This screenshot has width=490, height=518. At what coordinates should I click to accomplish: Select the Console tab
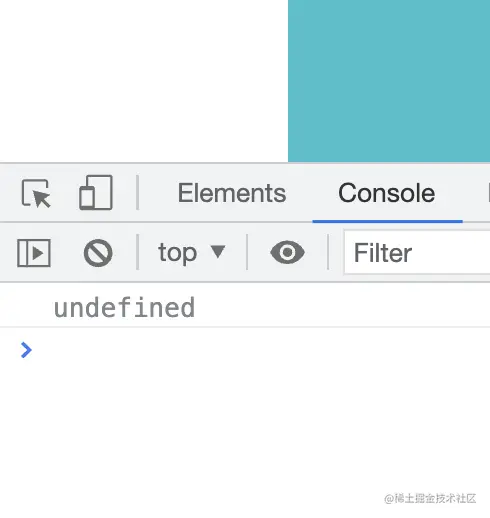click(387, 193)
